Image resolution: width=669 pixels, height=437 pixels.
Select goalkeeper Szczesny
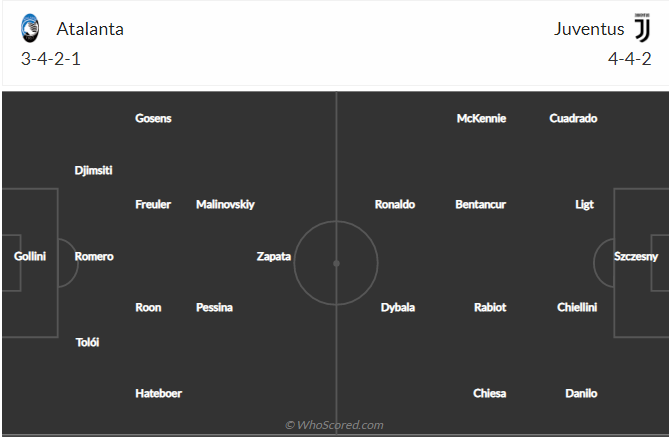coord(636,256)
